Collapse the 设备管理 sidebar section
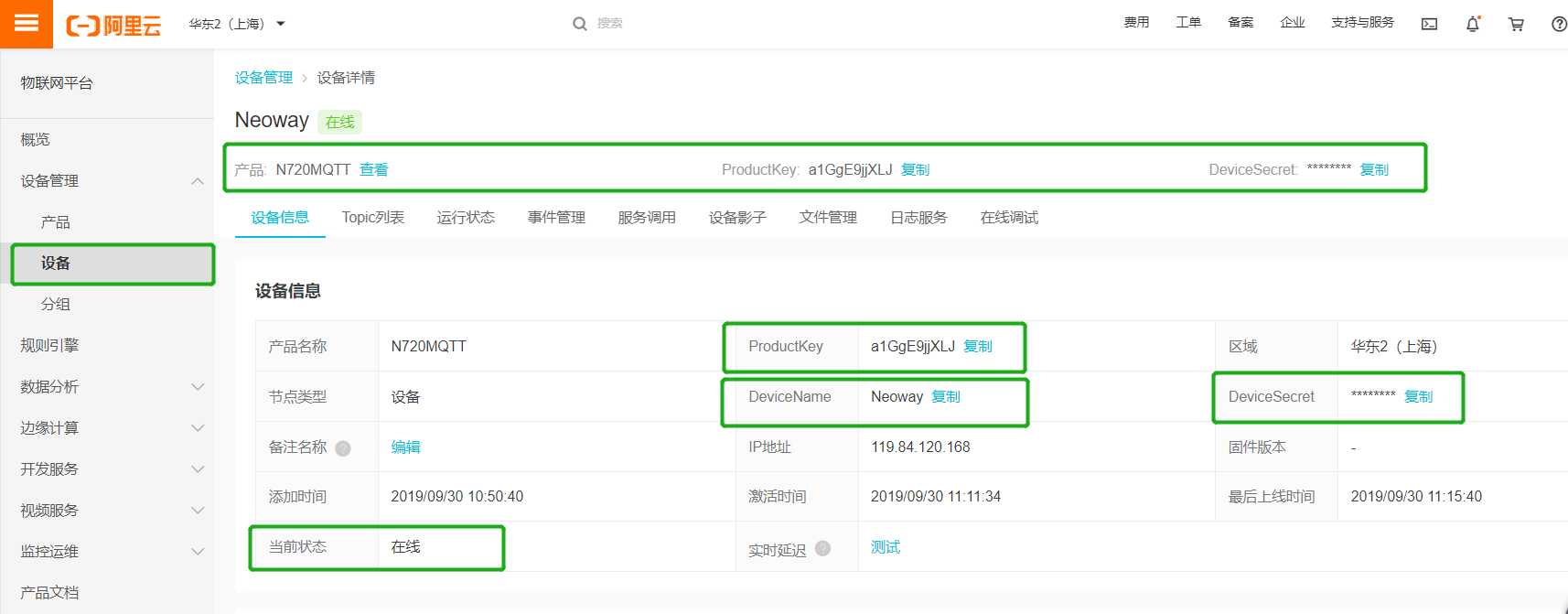The image size is (1568, 614). (x=198, y=181)
